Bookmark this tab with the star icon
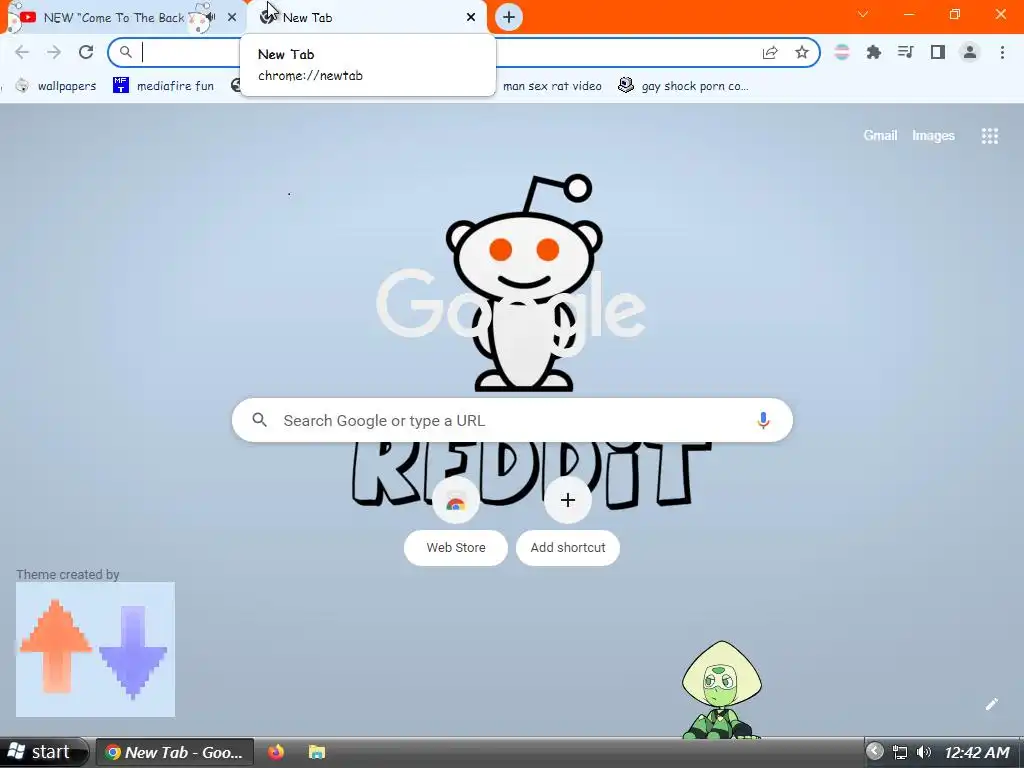The height and width of the screenshot is (768, 1024). [801, 52]
